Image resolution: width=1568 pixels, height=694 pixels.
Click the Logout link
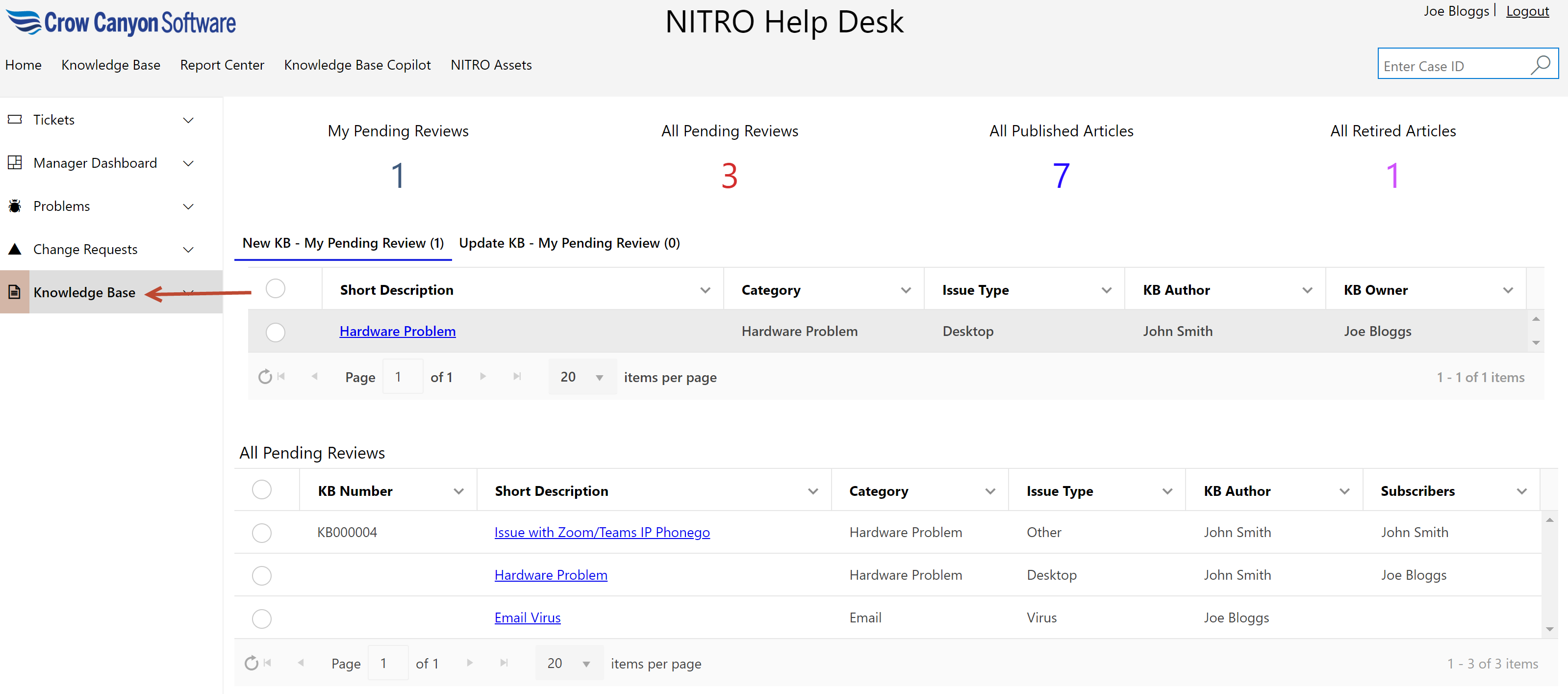1527,11
